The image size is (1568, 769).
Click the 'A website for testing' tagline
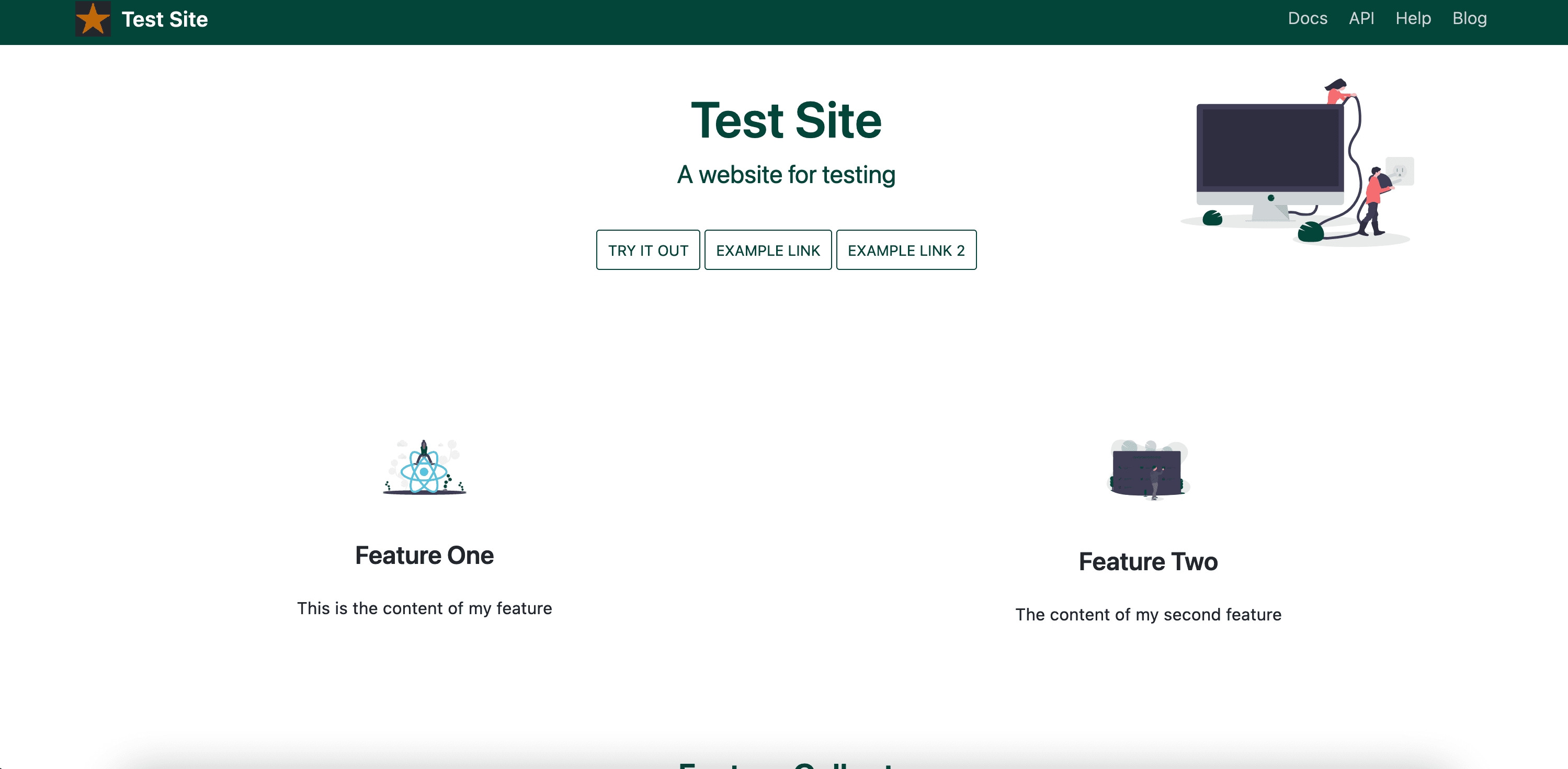pos(786,175)
